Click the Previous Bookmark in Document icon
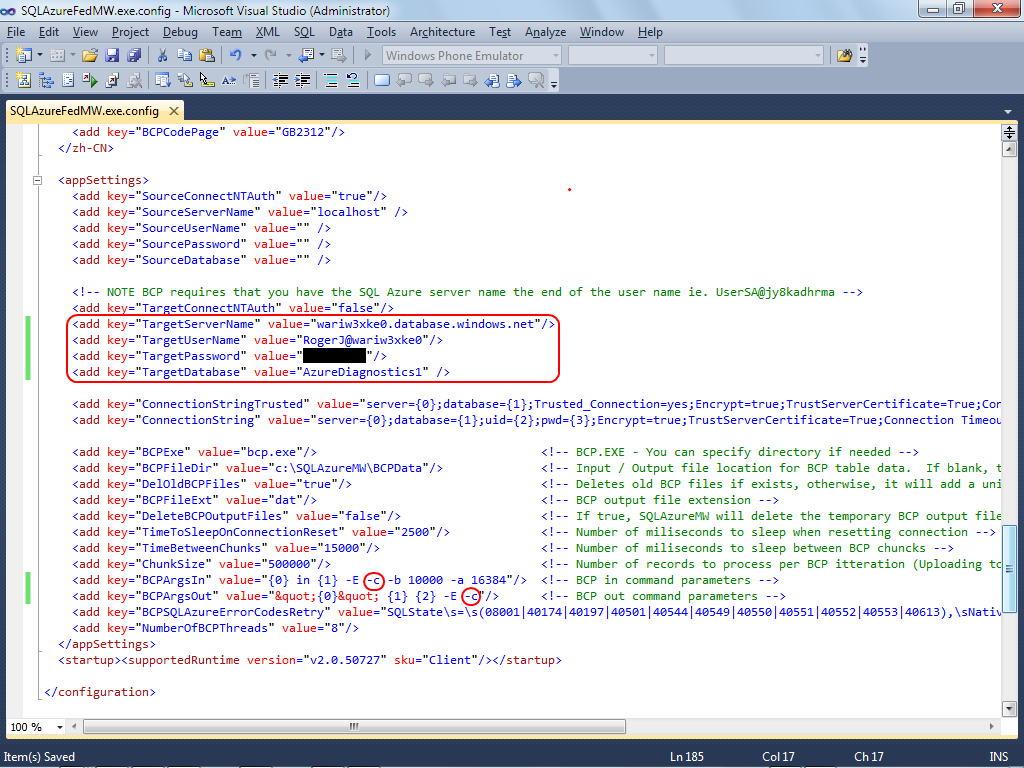 [492, 80]
